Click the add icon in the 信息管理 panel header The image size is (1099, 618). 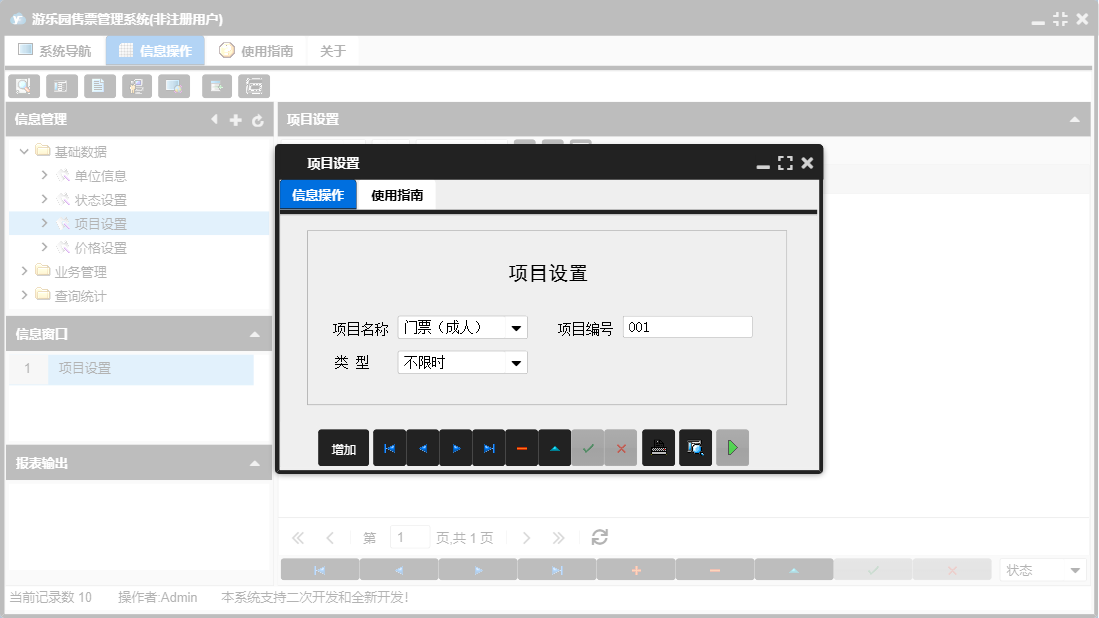(235, 119)
